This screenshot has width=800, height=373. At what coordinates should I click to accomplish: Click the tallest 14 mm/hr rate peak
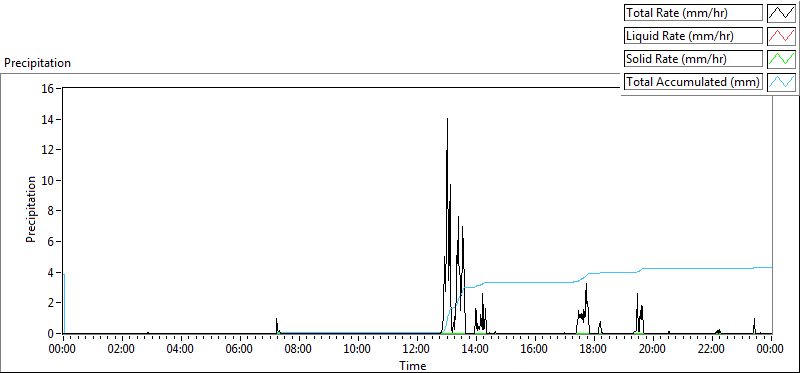click(447, 120)
